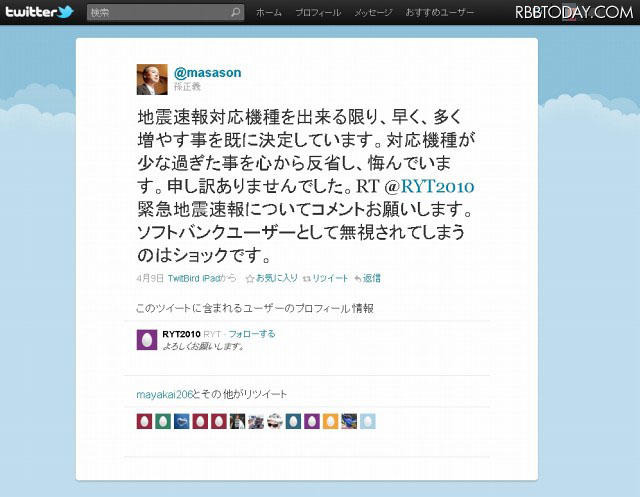The image size is (640, 497).
Task: Open the プロフィール menu item
Action: click(x=318, y=13)
